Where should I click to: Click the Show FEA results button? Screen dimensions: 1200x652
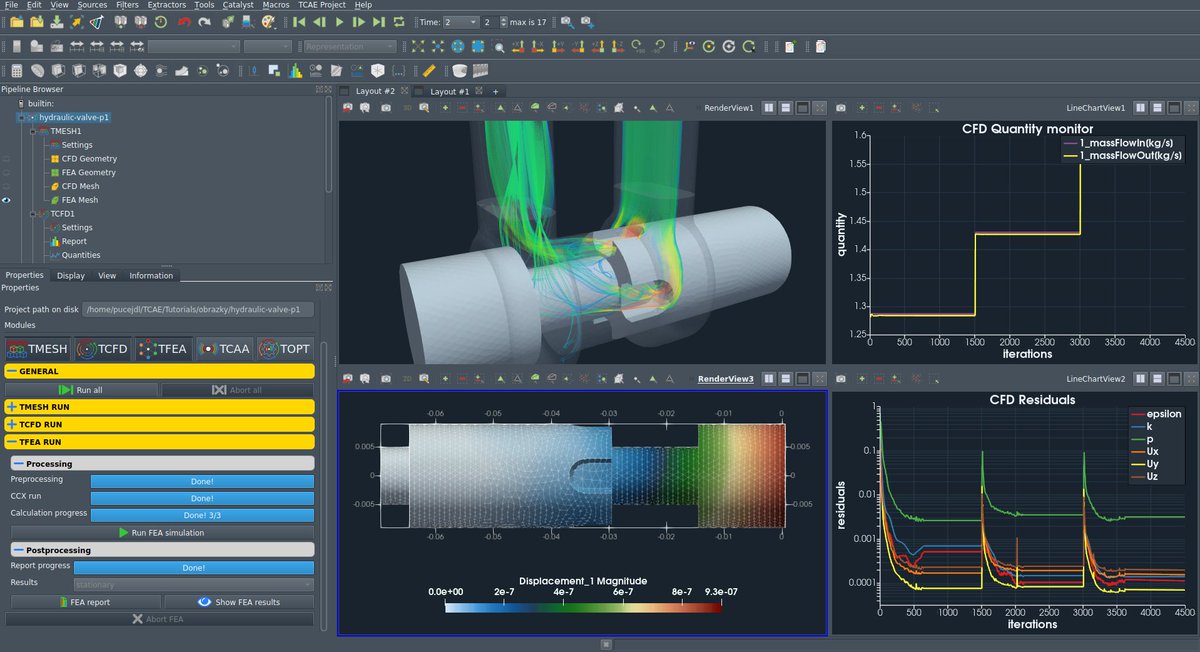(239, 602)
